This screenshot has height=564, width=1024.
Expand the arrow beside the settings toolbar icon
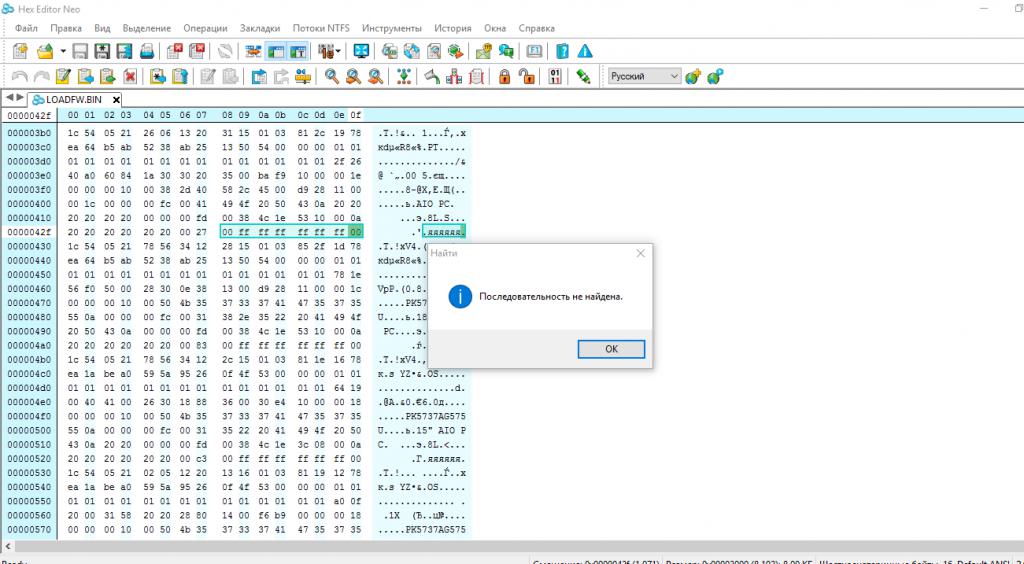pos(338,51)
